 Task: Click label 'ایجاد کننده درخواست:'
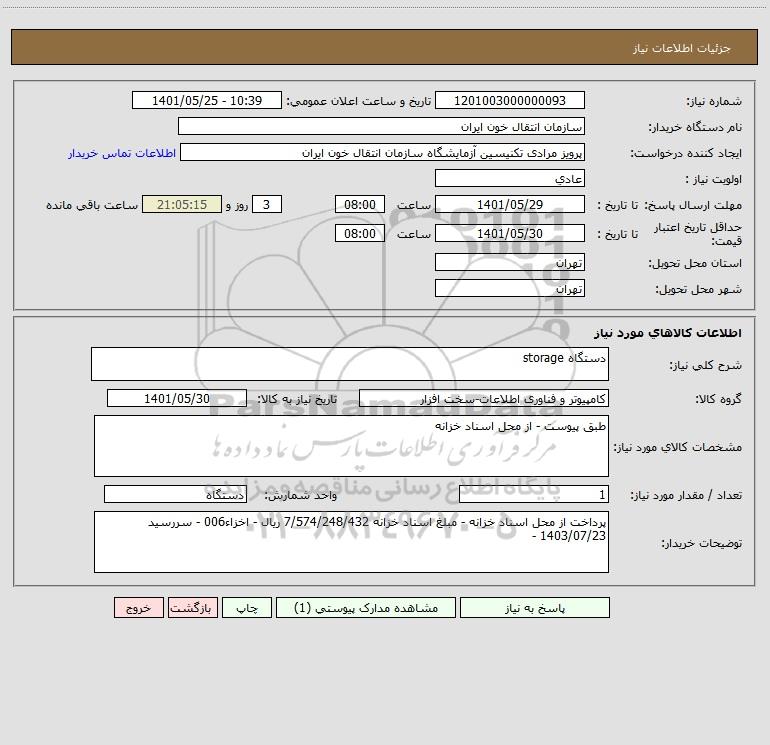point(686,153)
